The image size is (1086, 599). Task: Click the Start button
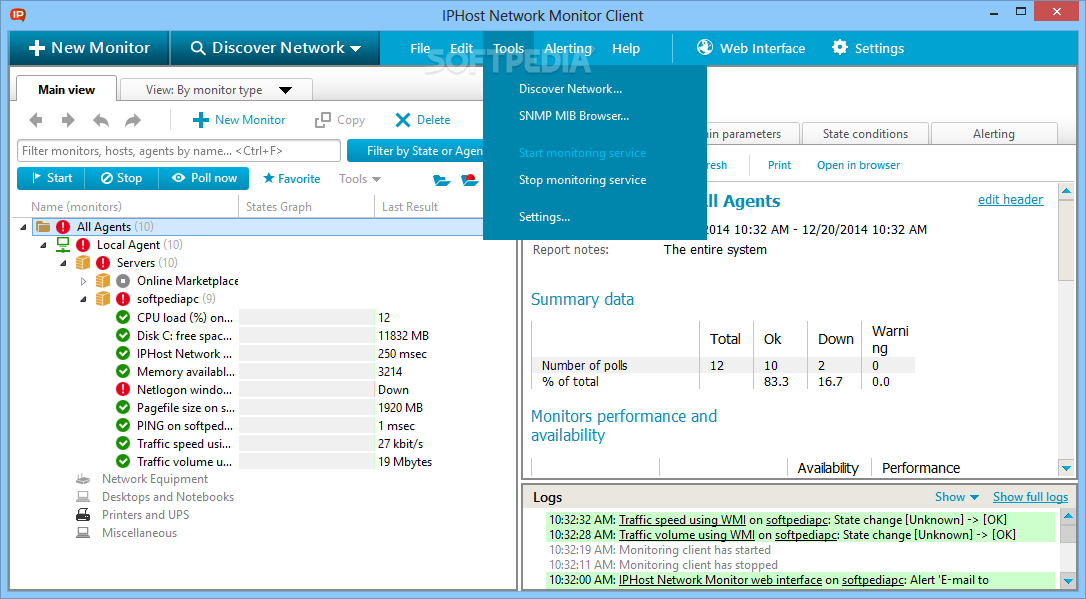tap(51, 178)
